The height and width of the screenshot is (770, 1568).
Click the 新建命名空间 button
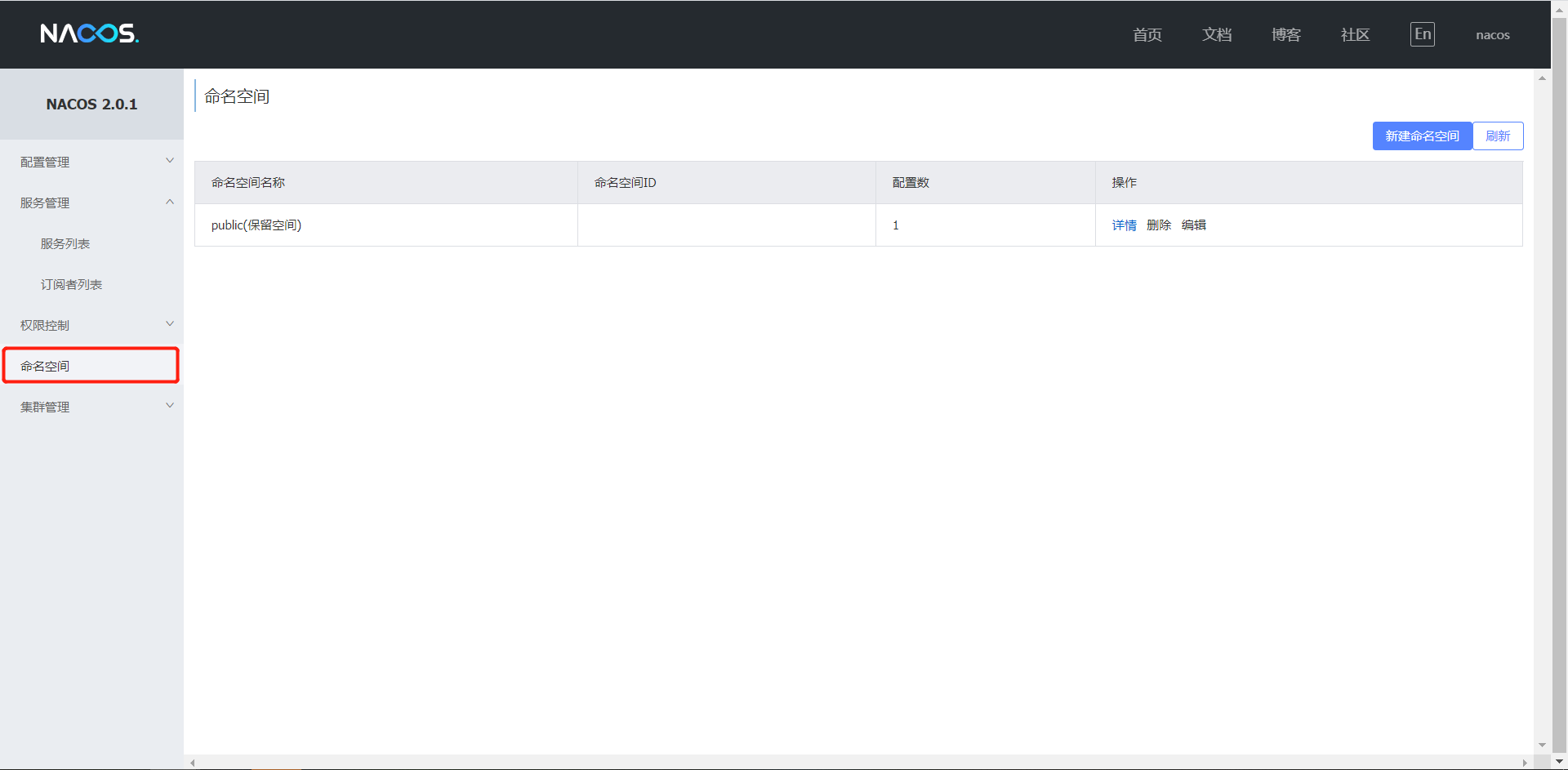click(1422, 136)
